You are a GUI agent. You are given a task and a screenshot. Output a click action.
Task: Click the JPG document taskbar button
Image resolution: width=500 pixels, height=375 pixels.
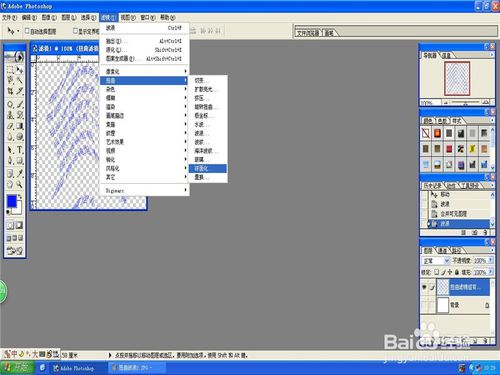point(137,368)
